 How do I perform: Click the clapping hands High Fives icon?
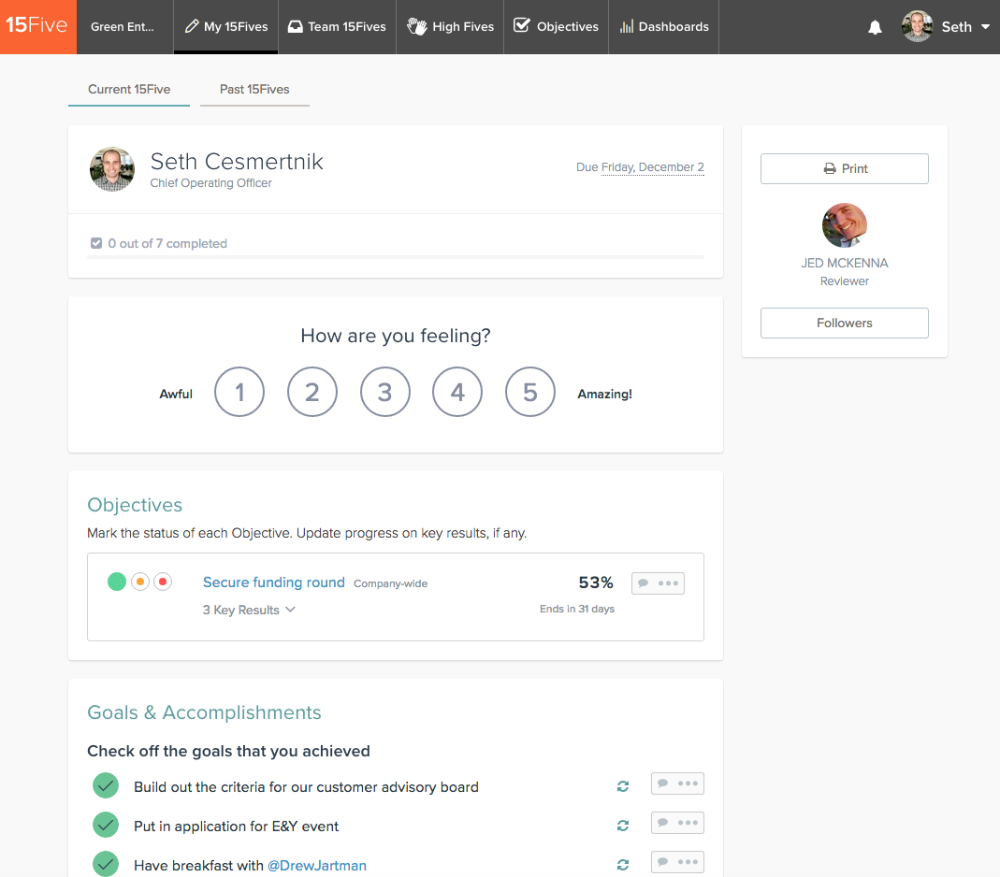pos(416,26)
